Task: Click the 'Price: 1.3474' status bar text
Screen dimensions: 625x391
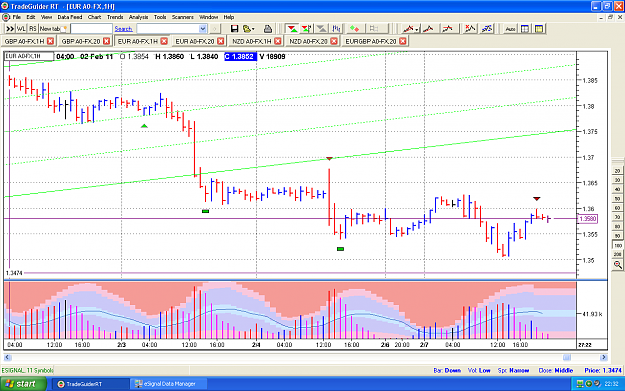Action: [603, 370]
